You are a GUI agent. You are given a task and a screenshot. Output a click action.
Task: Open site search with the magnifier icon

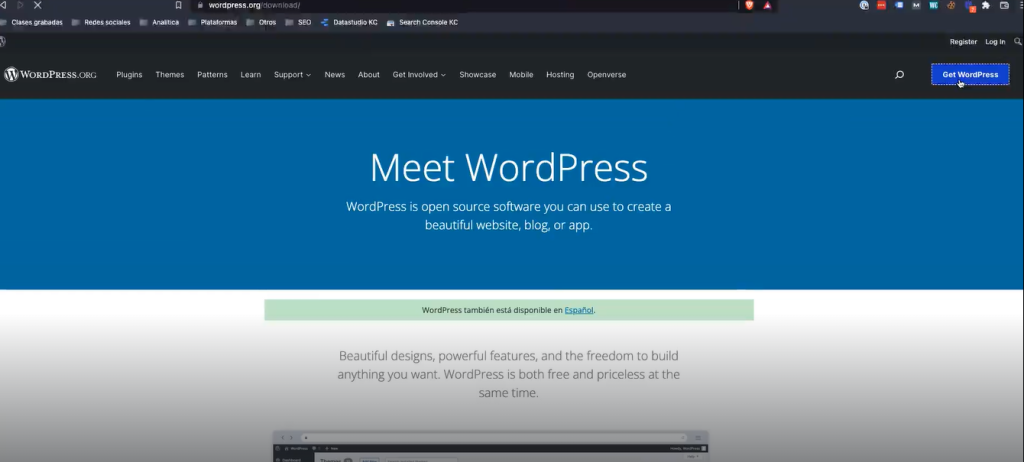pos(899,75)
